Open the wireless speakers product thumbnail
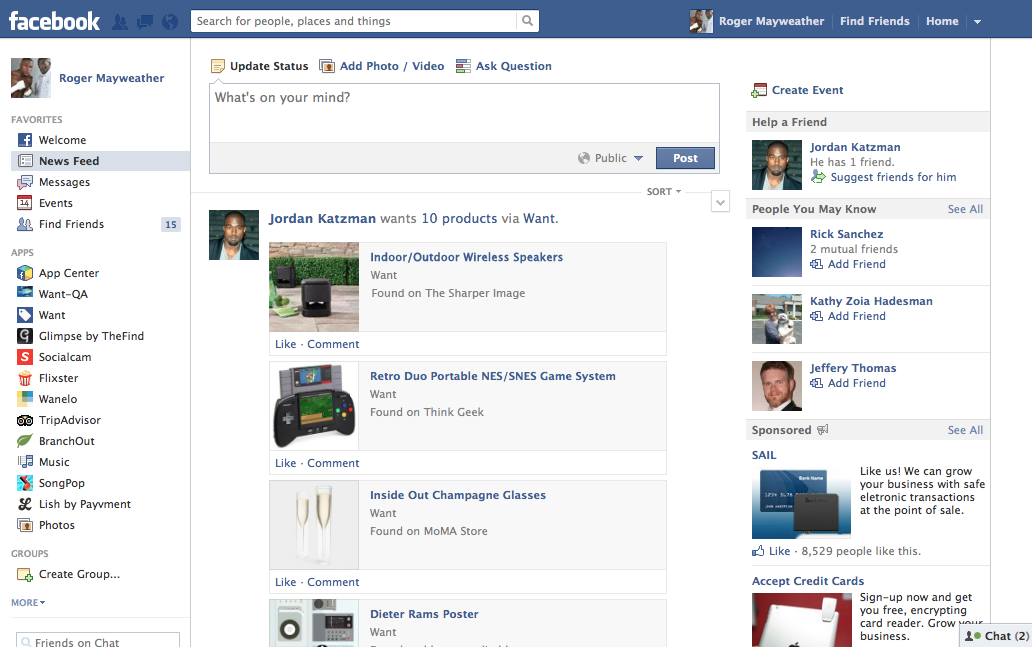 pos(314,287)
